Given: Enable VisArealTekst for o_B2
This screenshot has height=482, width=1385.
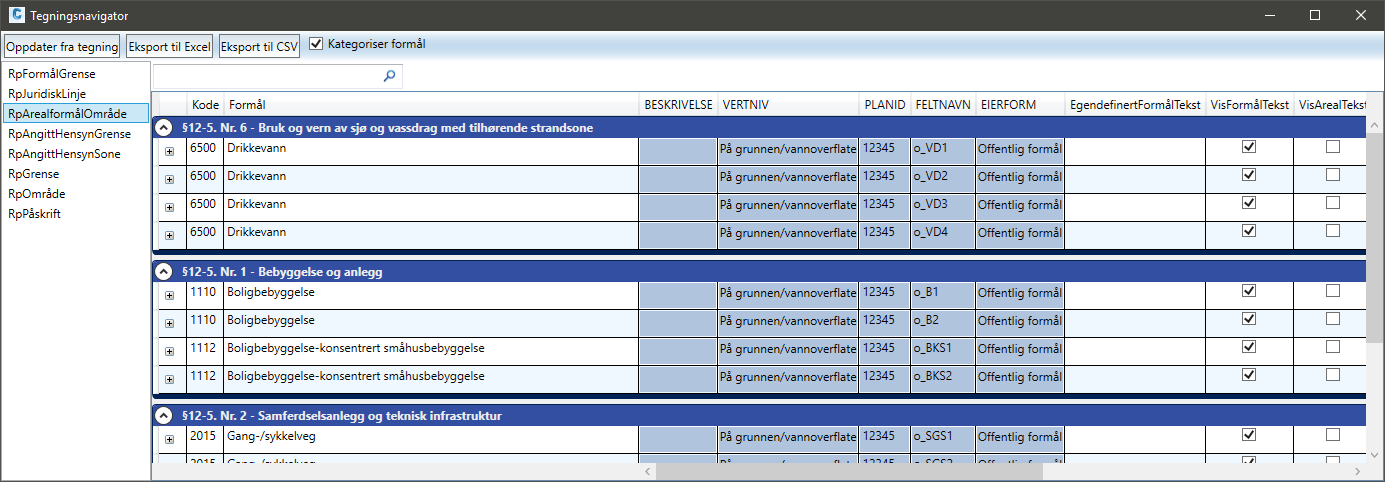Looking at the screenshot, I should coord(1332,319).
